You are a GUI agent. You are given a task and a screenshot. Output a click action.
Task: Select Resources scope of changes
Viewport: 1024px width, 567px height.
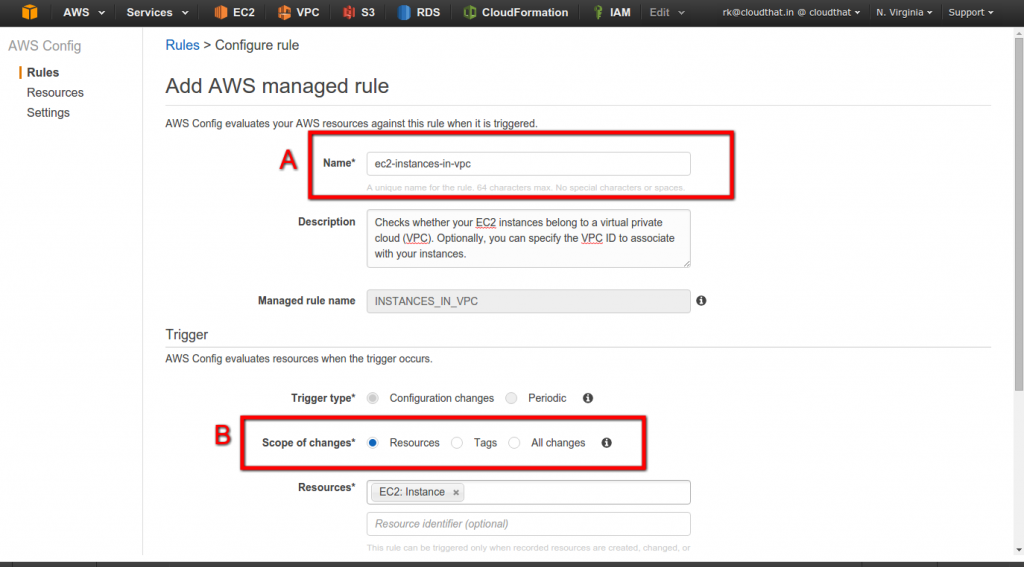coord(372,442)
